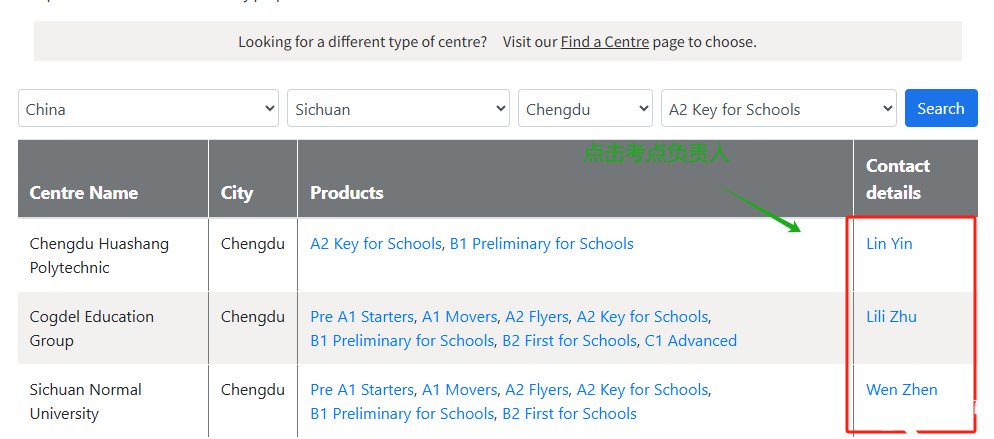Expand the A2 Key for Schools dropdown
The image size is (994, 439).
(x=778, y=108)
